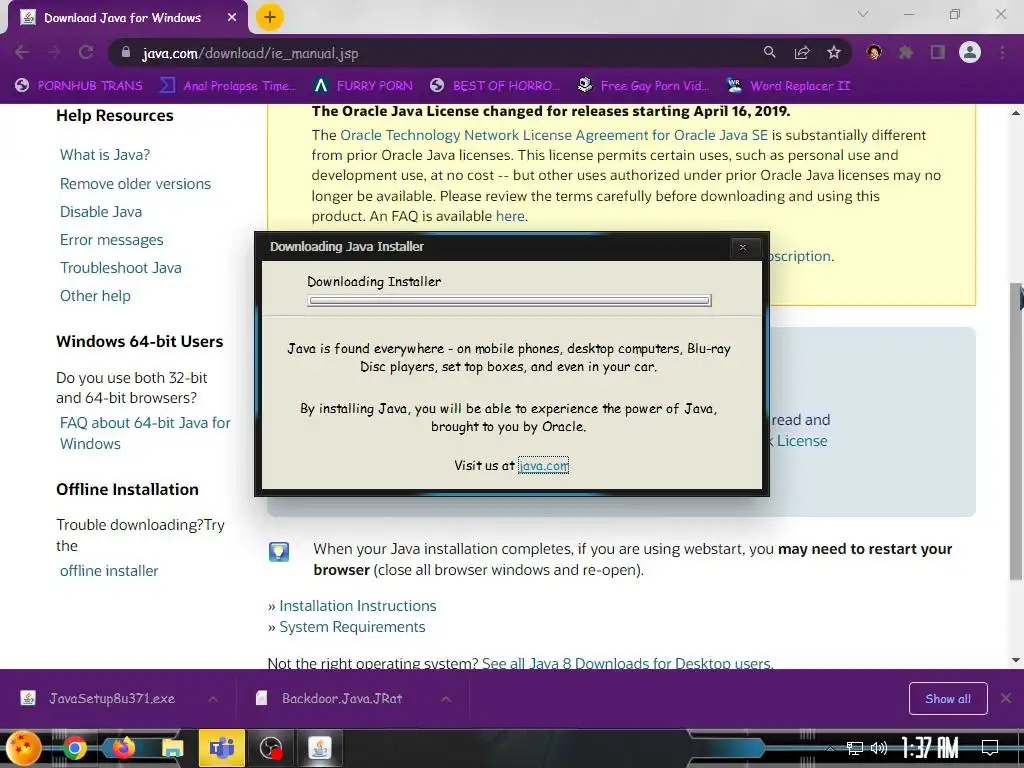Screen dimensions: 1024x768
Task: Open Chrome from the taskbar
Action: 74,748
